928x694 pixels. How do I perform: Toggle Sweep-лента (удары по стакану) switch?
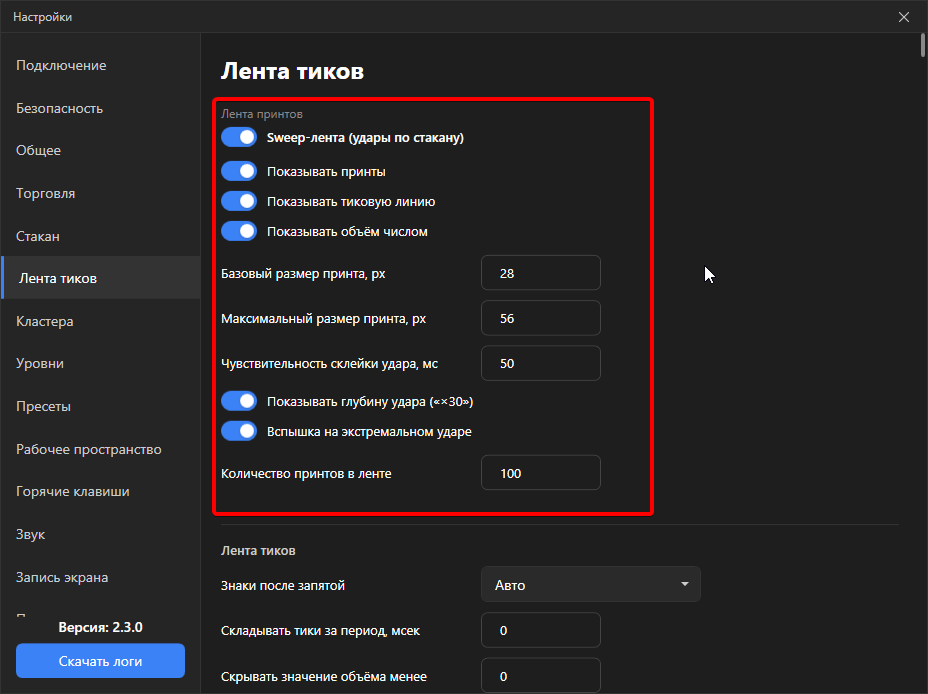239,137
